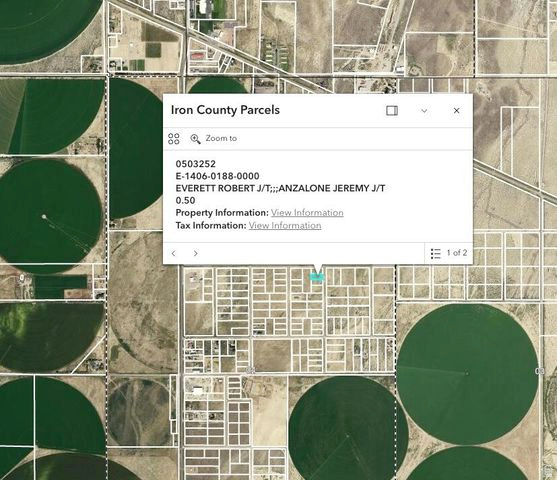Click the white building south of subdivision
The width and height of the screenshot is (557, 480).
point(198,390)
